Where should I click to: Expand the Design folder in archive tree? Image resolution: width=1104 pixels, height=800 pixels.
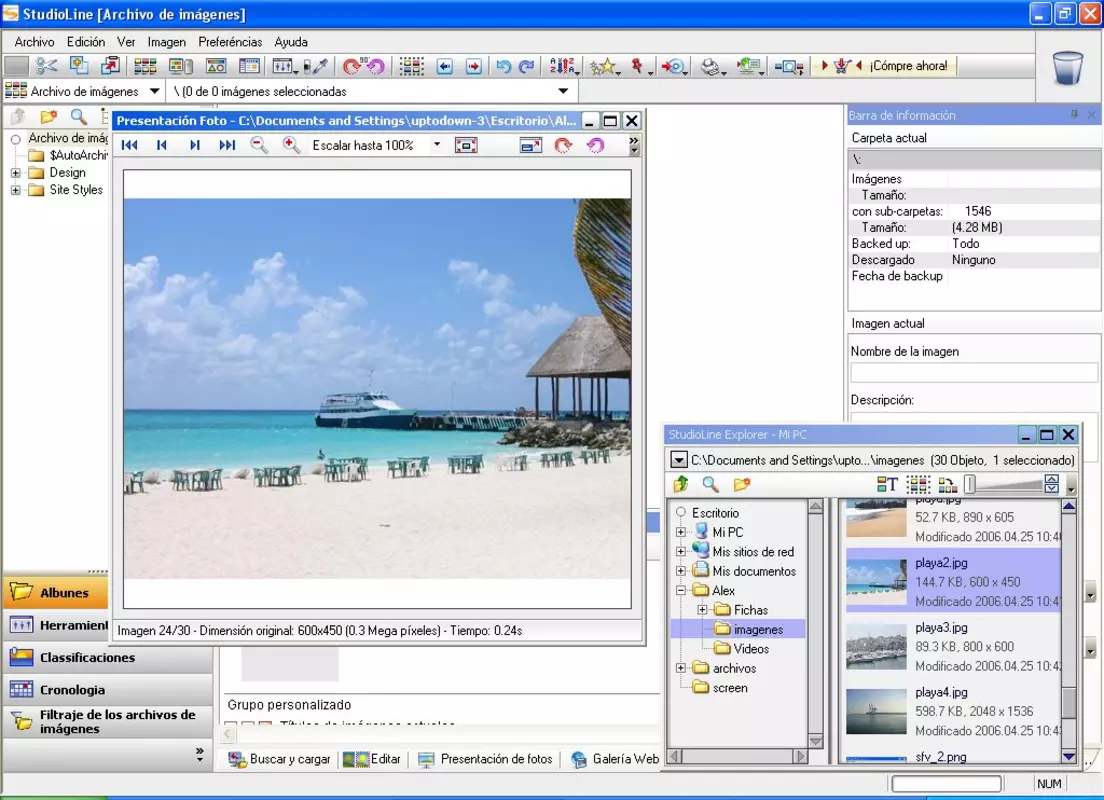15,173
